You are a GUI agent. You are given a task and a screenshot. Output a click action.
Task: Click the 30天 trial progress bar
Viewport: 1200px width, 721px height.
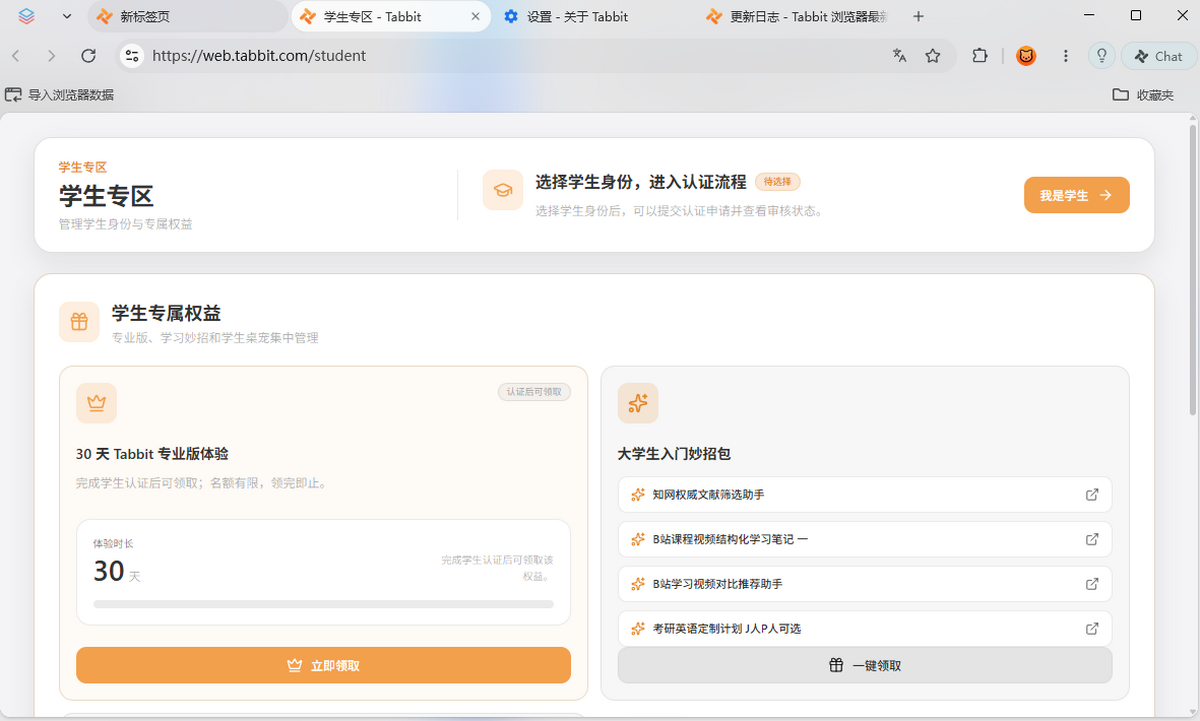point(323,604)
